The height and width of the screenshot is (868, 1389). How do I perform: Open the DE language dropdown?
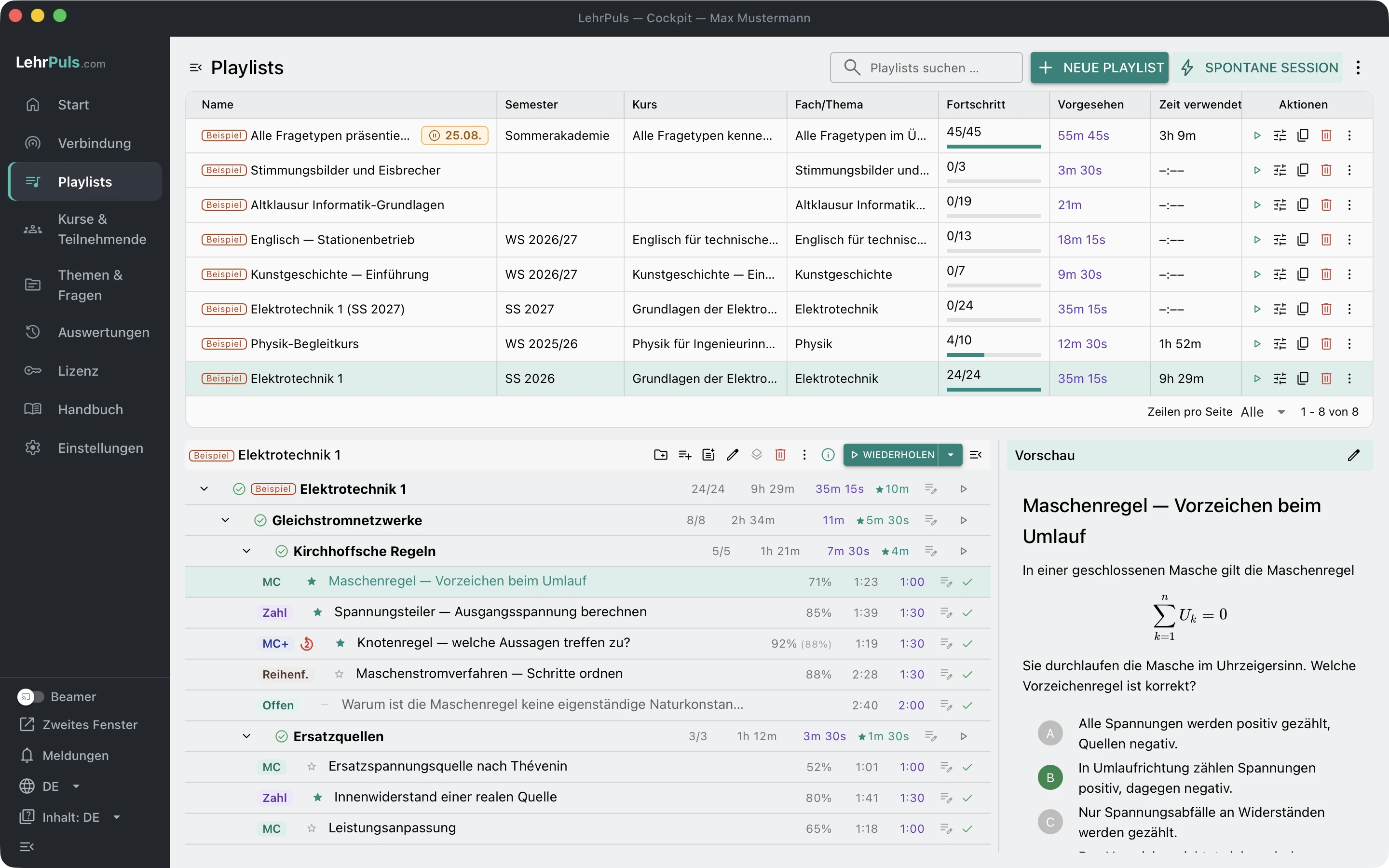tap(50, 787)
